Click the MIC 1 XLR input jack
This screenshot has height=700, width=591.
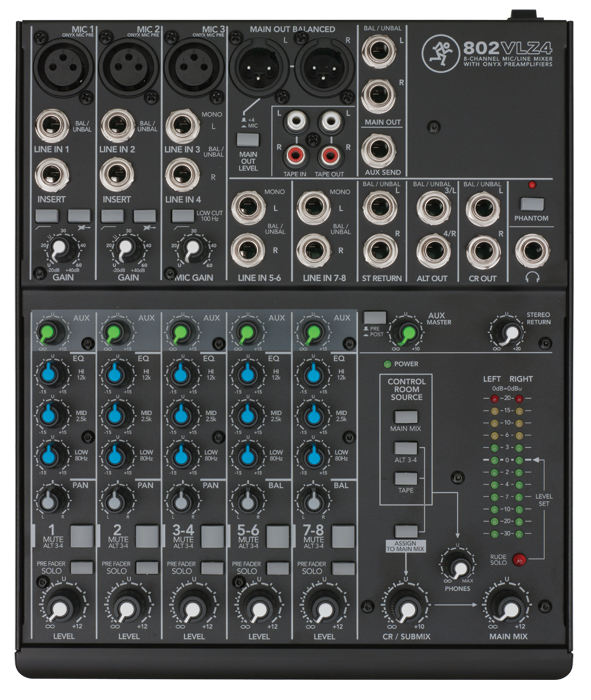tap(63, 66)
